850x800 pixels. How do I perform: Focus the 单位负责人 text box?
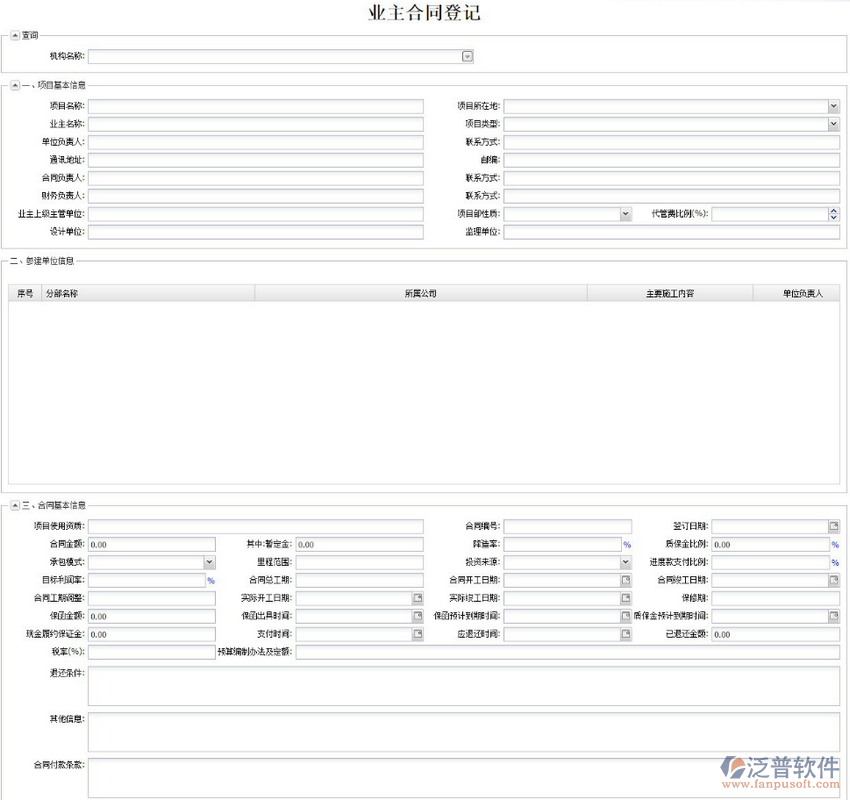point(256,142)
